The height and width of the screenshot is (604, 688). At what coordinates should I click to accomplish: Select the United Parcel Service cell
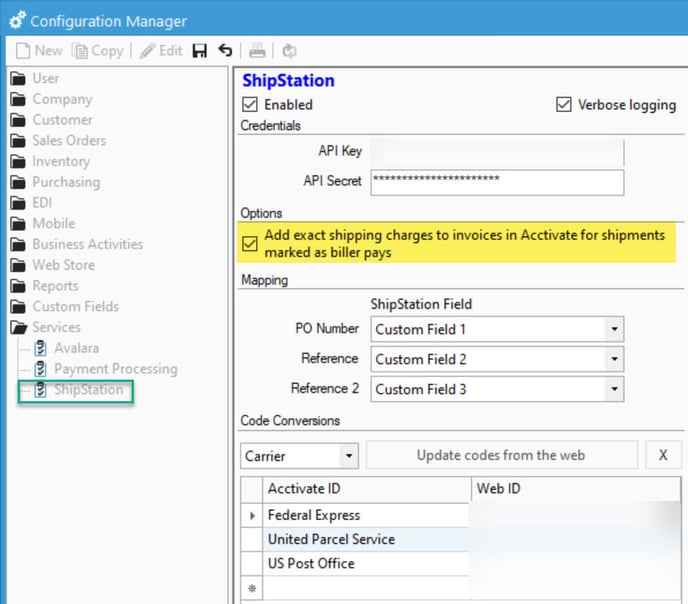click(366, 539)
